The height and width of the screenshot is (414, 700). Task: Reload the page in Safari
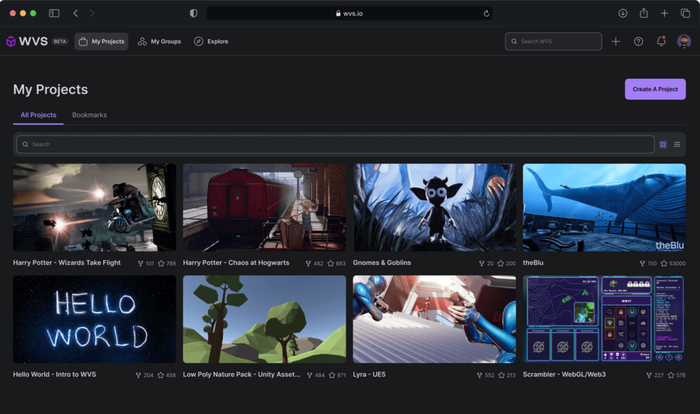[x=486, y=13]
